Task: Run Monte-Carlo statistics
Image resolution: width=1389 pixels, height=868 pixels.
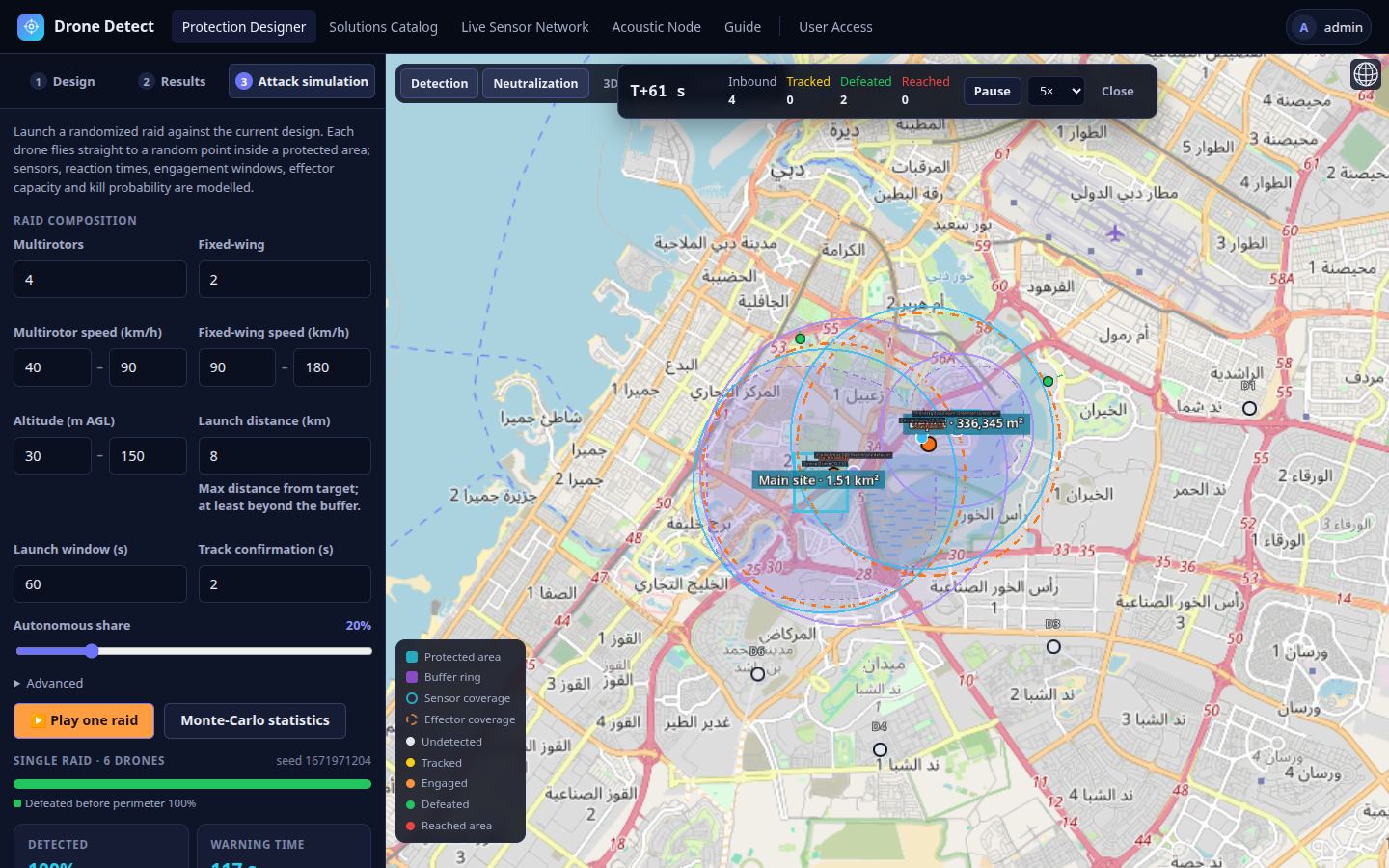Action: pyautogui.click(x=255, y=720)
